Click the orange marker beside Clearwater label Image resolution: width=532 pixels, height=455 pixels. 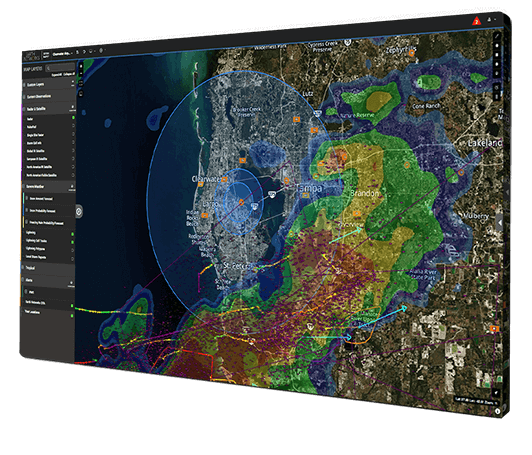(x=224, y=180)
